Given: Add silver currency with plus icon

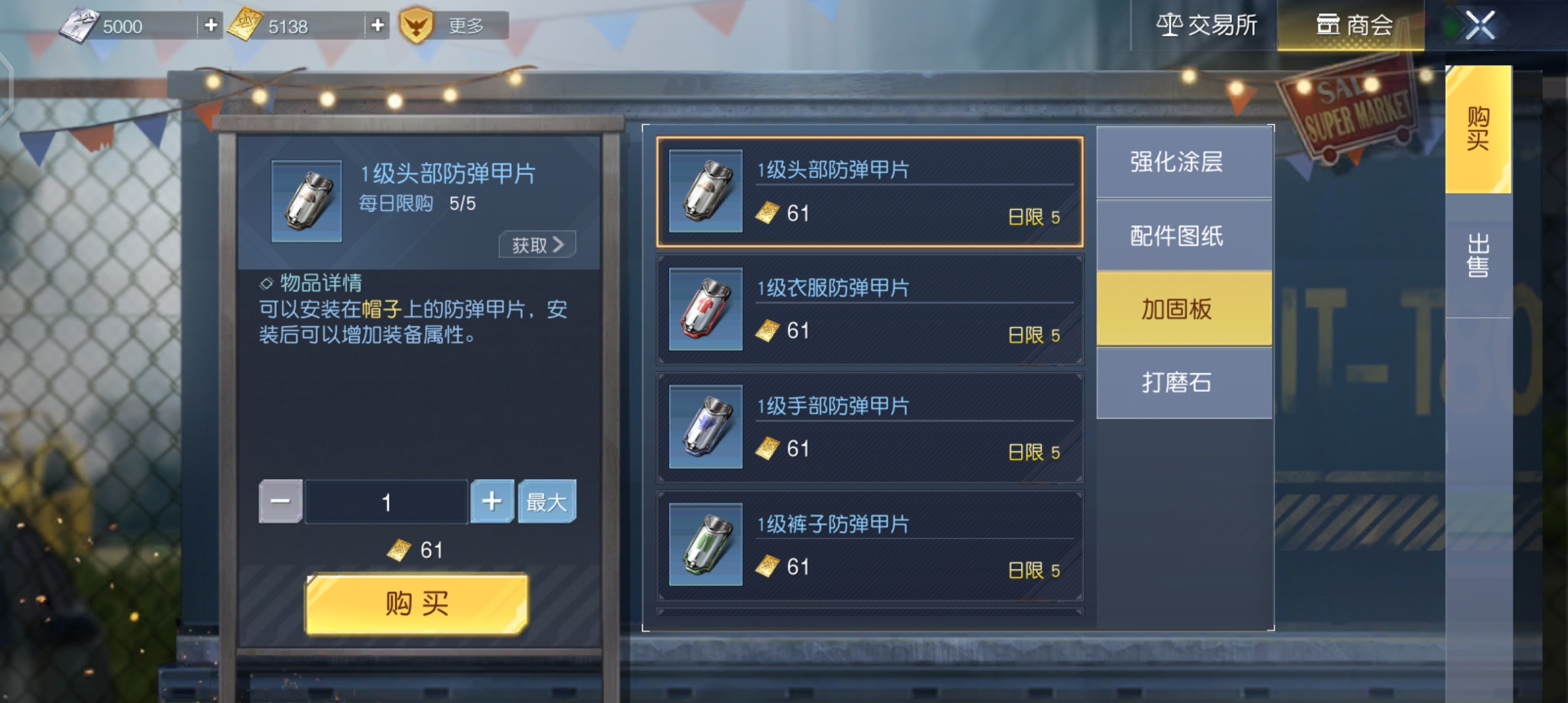Looking at the screenshot, I should coord(210,25).
